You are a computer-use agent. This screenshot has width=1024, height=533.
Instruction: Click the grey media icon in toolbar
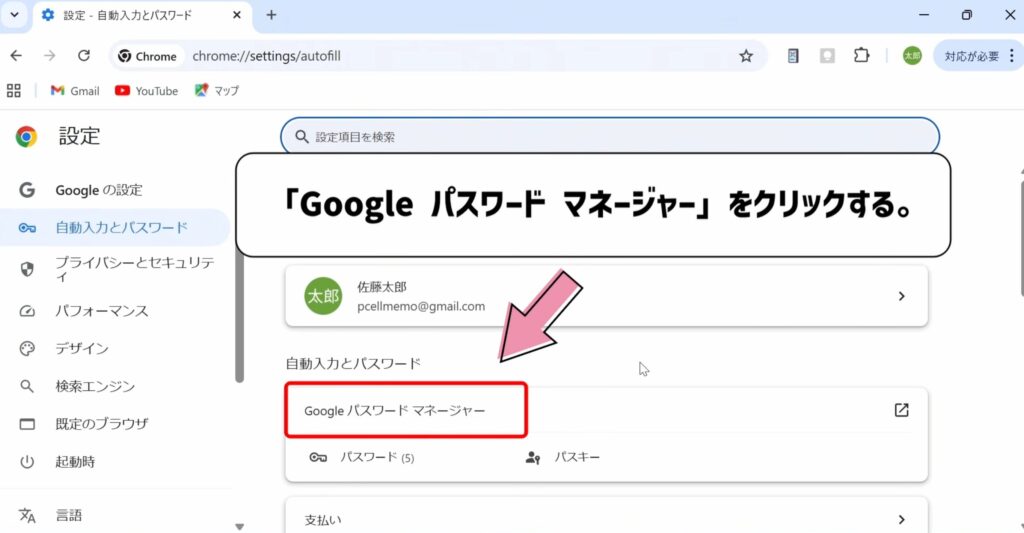(x=827, y=56)
